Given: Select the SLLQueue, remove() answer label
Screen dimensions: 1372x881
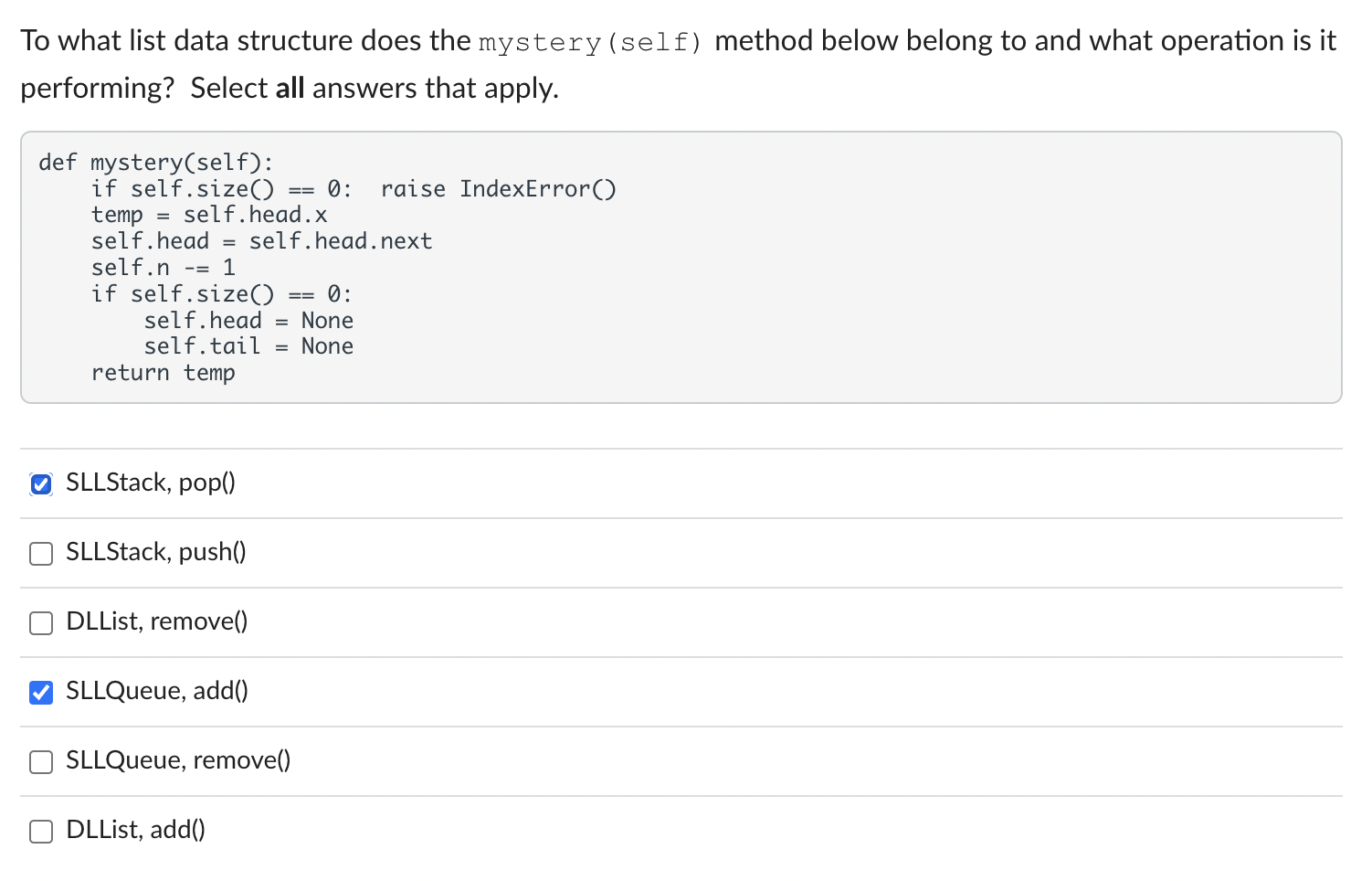Looking at the screenshot, I should 177,760.
